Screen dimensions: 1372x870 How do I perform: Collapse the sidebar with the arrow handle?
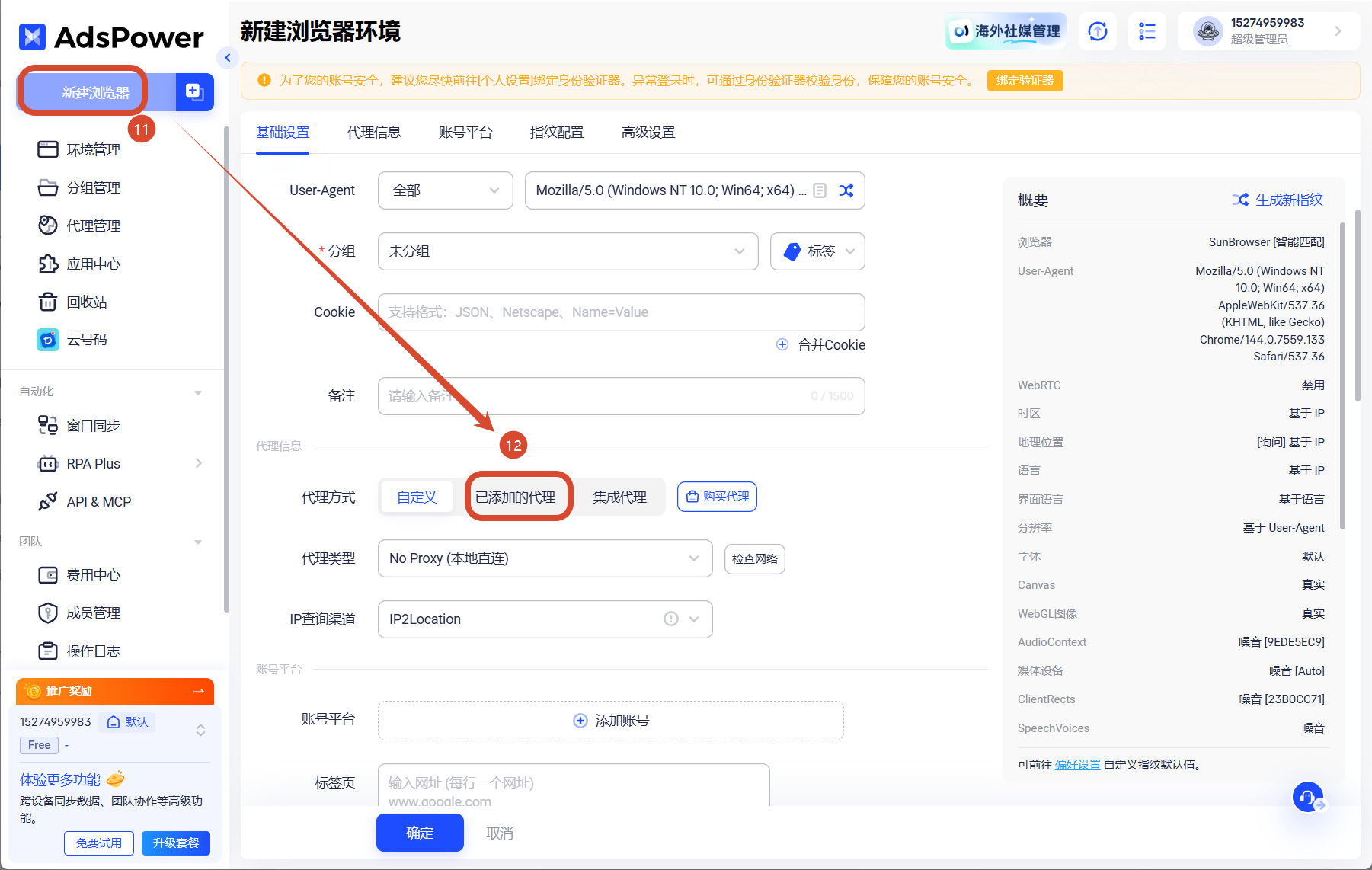click(x=227, y=57)
